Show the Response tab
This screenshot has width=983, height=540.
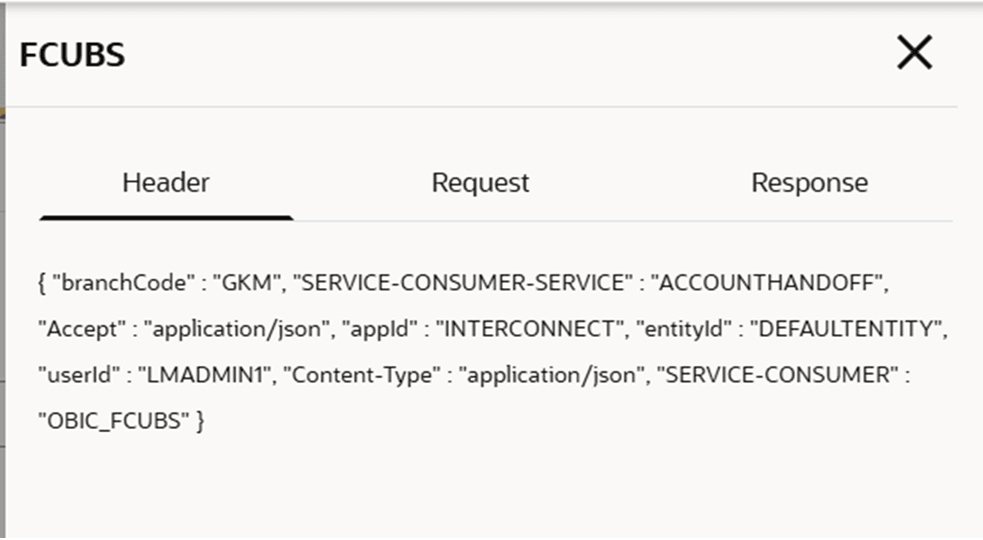[809, 183]
